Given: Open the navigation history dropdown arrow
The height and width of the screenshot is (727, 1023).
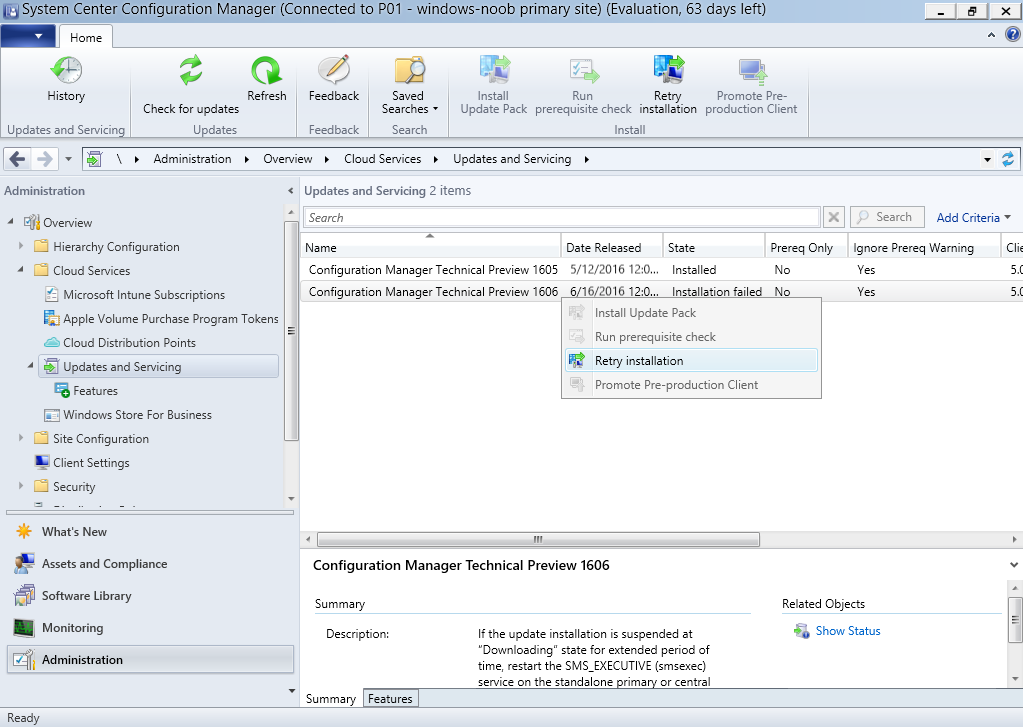Looking at the screenshot, I should click(69, 159).
